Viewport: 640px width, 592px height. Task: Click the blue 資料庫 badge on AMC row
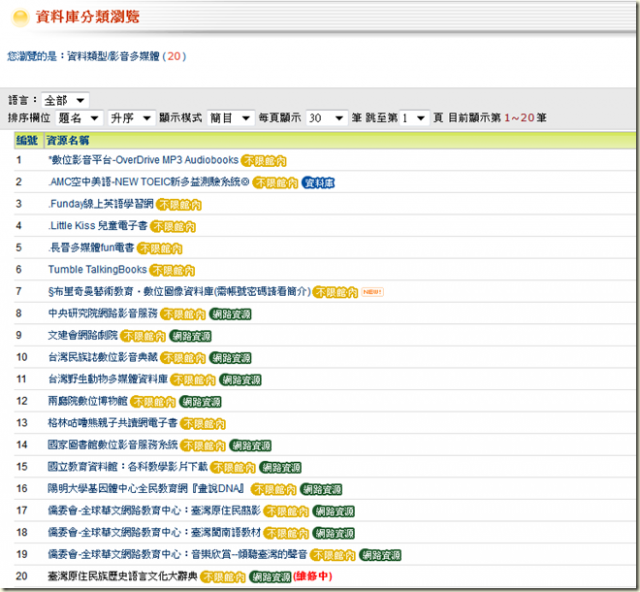[318, 183]
